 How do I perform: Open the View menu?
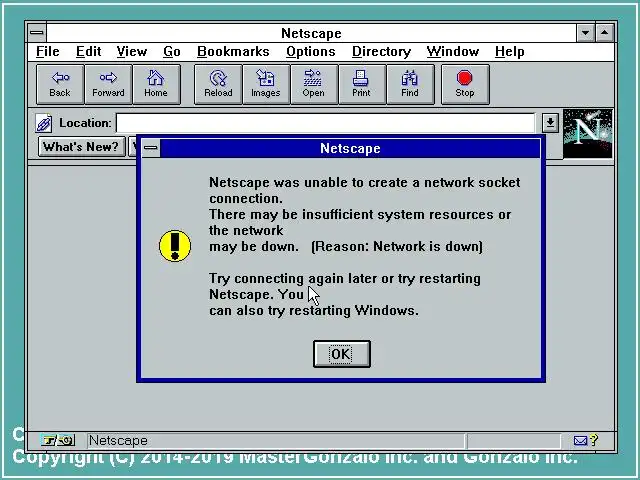click(131, 51)
